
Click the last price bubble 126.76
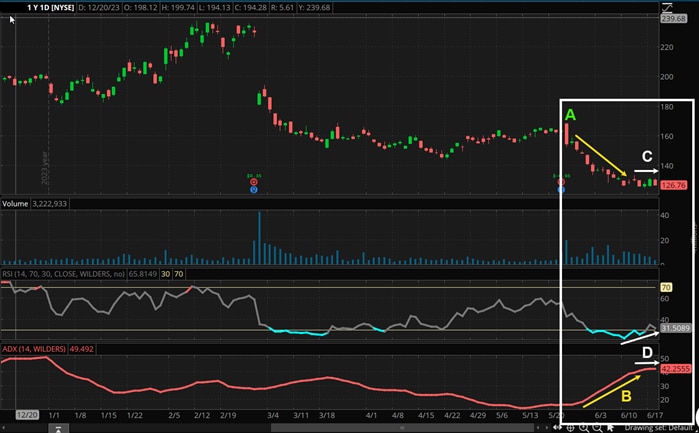pyautogui.click(x=674, y=185)
